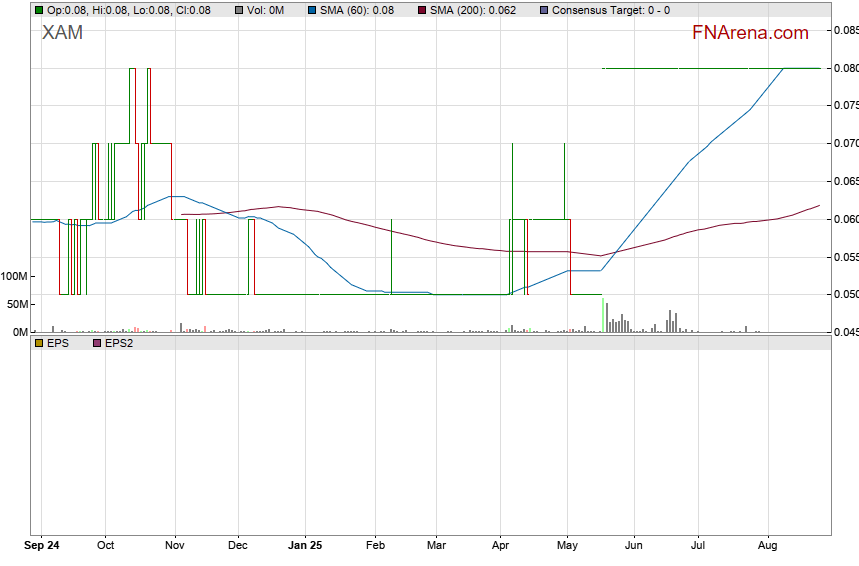
Task: Click the May label on time axis
Action: (567, 546)
